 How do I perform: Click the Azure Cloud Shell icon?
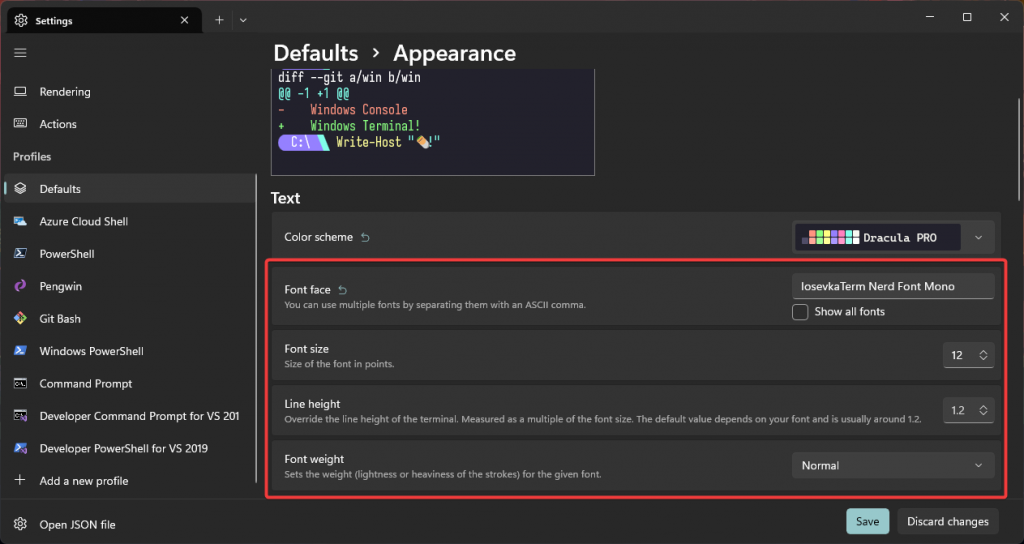[x=20, y=221]
